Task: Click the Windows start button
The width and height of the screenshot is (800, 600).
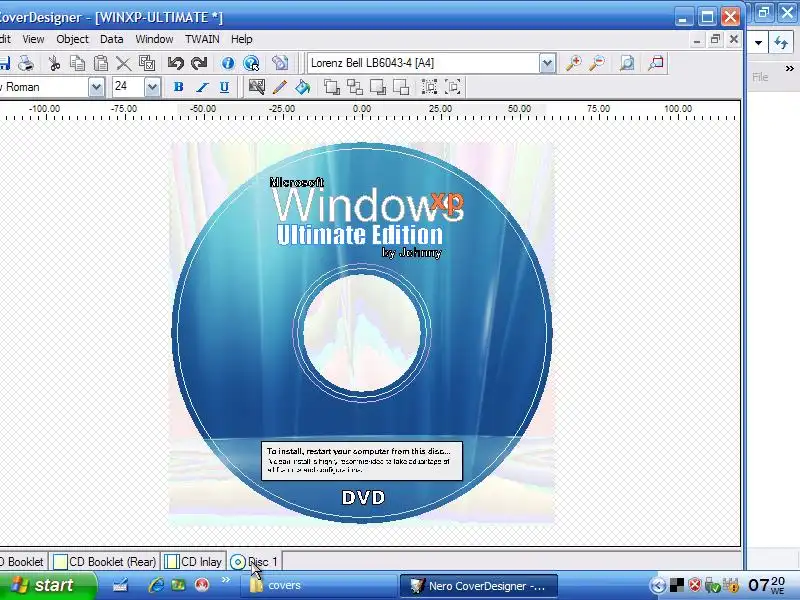Action: (x=47, y=585)
